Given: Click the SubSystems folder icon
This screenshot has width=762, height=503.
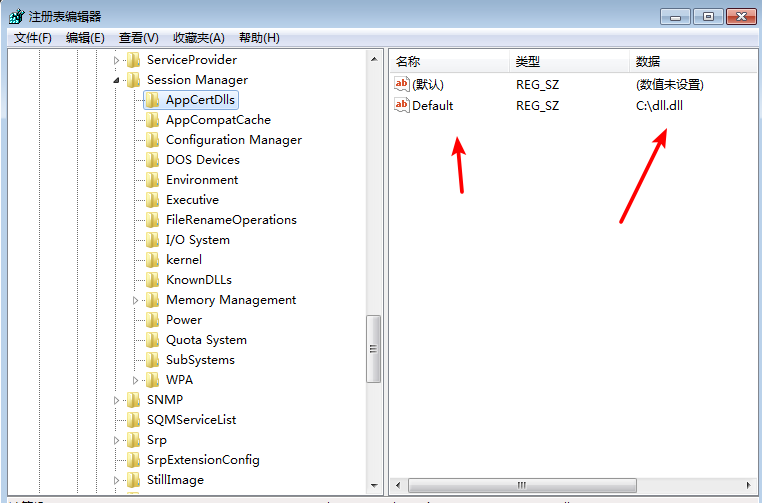Looking at the screenshot, I should [x=152, y=360].
